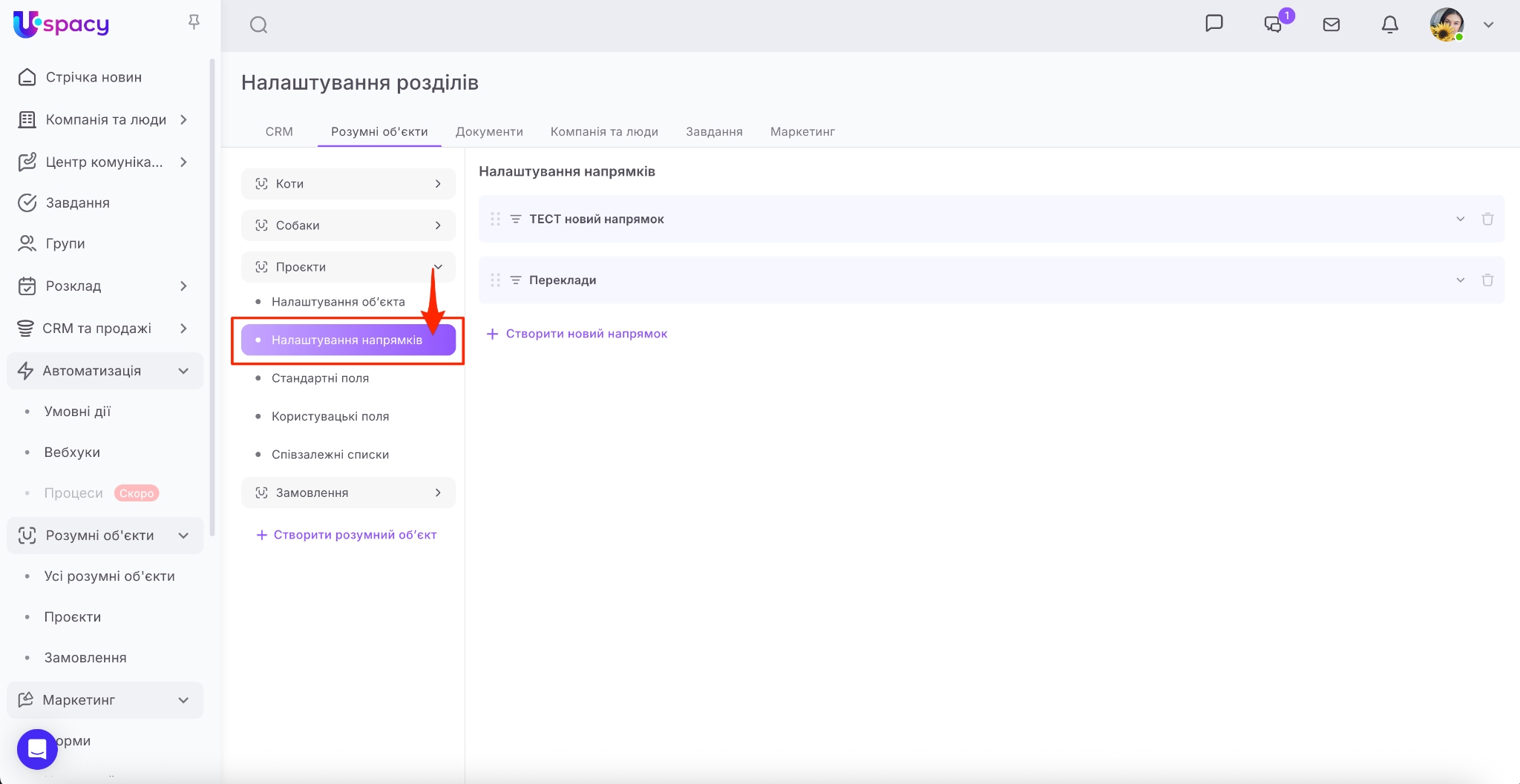Collapse the Проєкти smart object section

pos(438,267)
